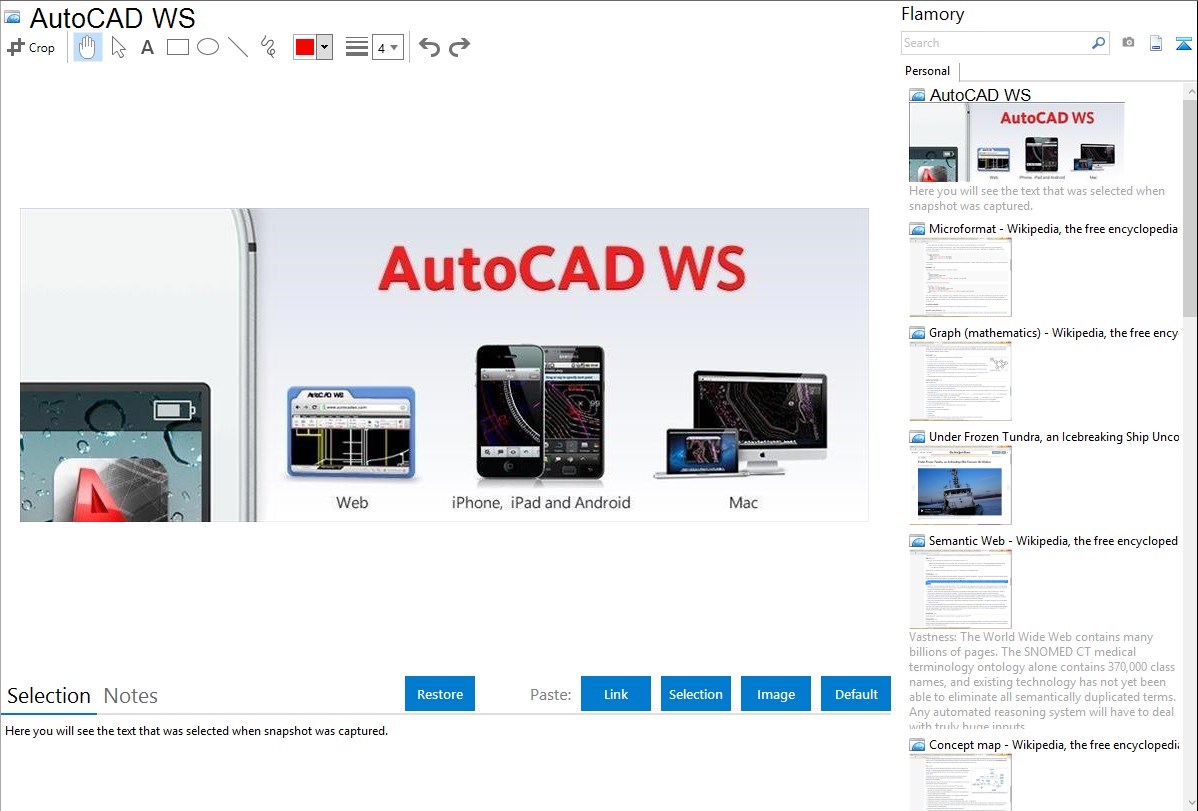1198x811 pixels.
Task: Open the Selection tab
Action: coord(49,696)
